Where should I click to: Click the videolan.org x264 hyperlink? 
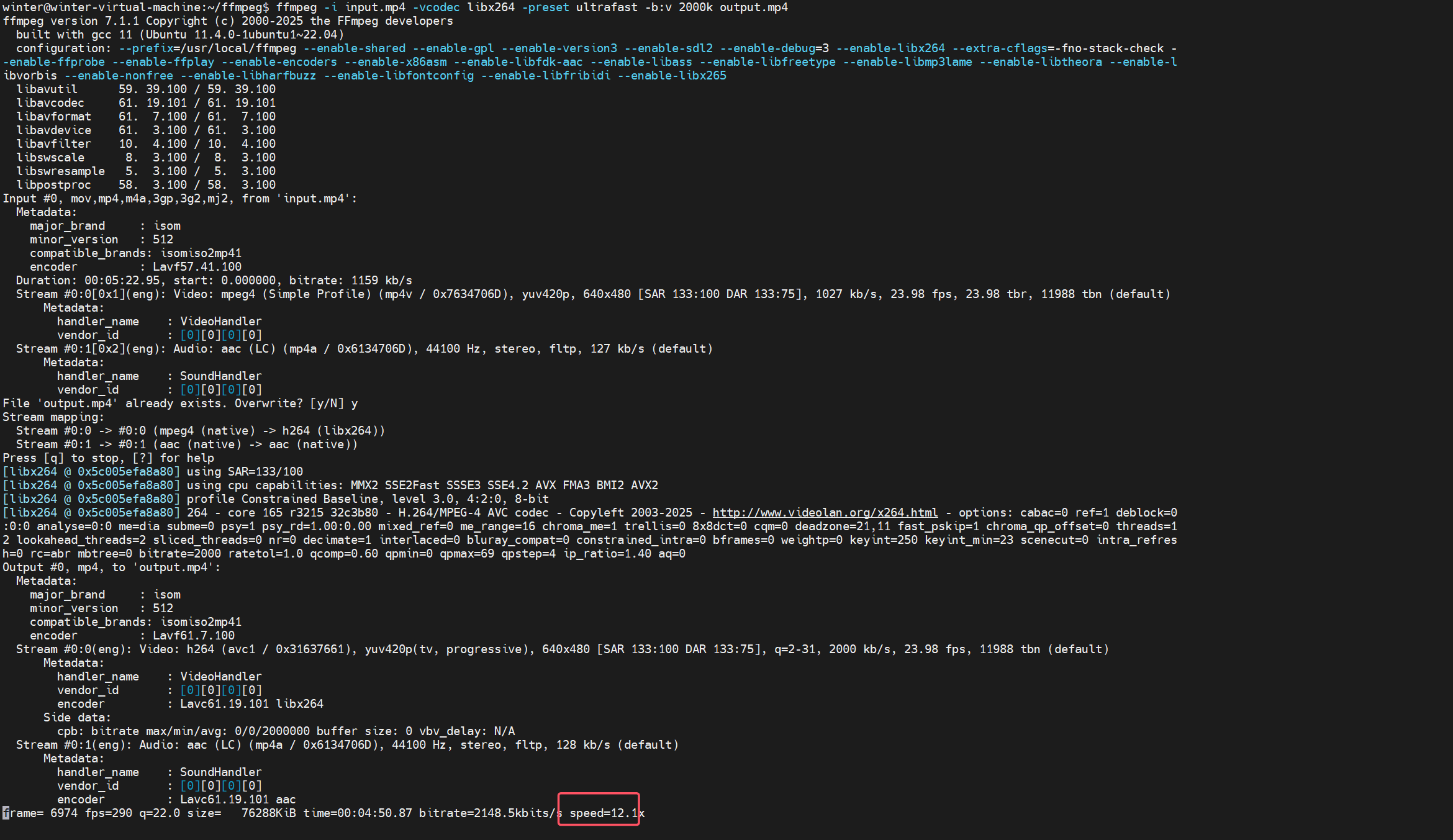click(825, 513)
